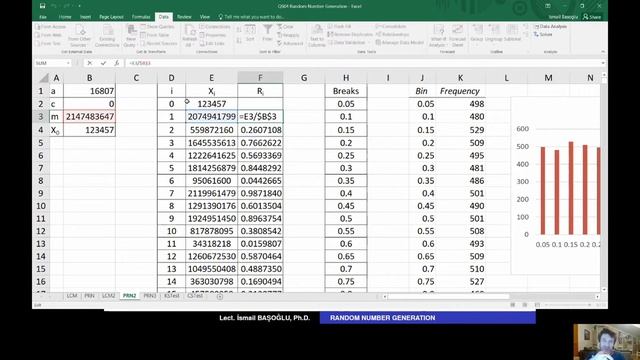Click the Breaks cell 0.45

click(x=346, y=206)
